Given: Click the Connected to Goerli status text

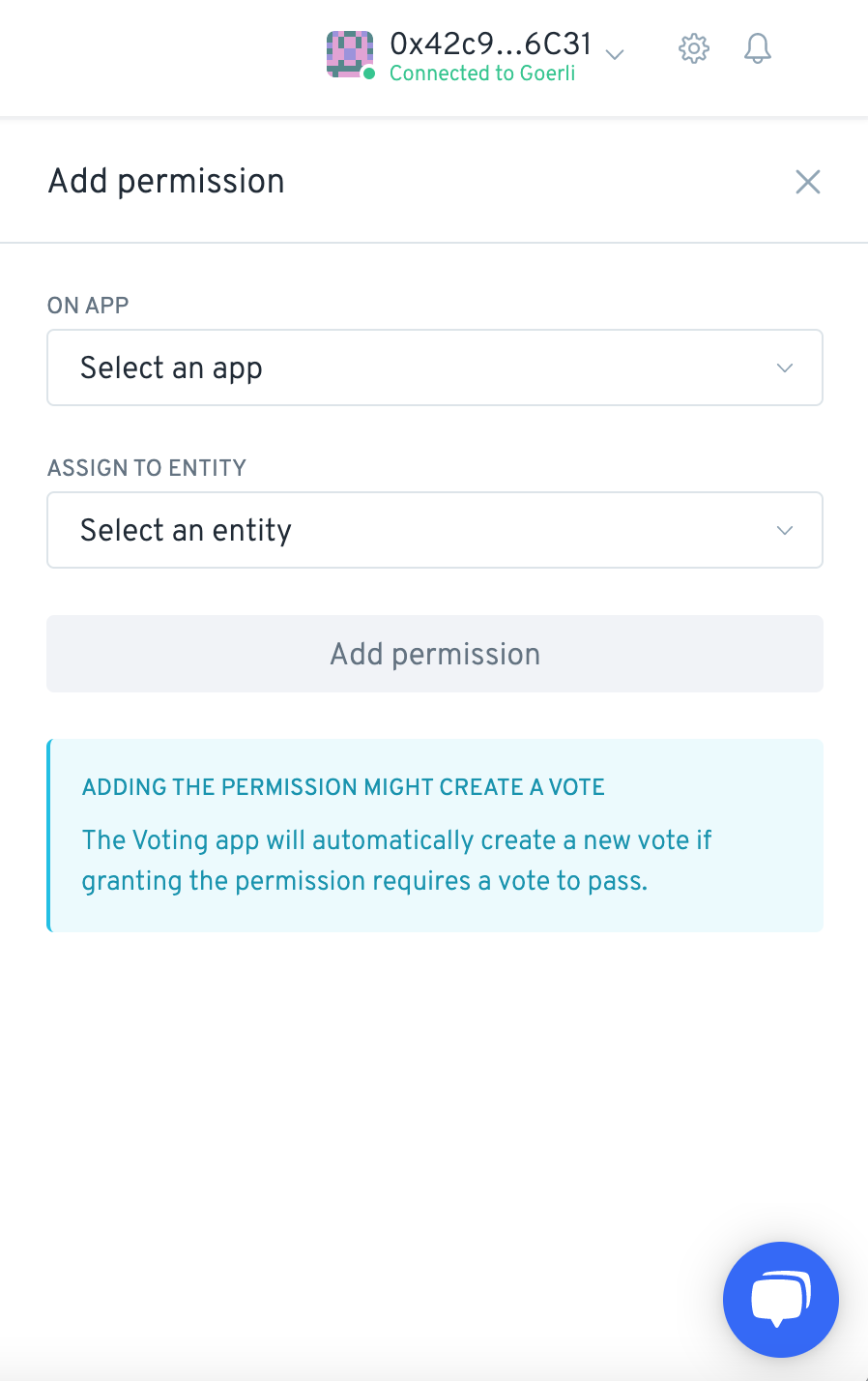Looking at the screenshot, I should coord(482,73).
